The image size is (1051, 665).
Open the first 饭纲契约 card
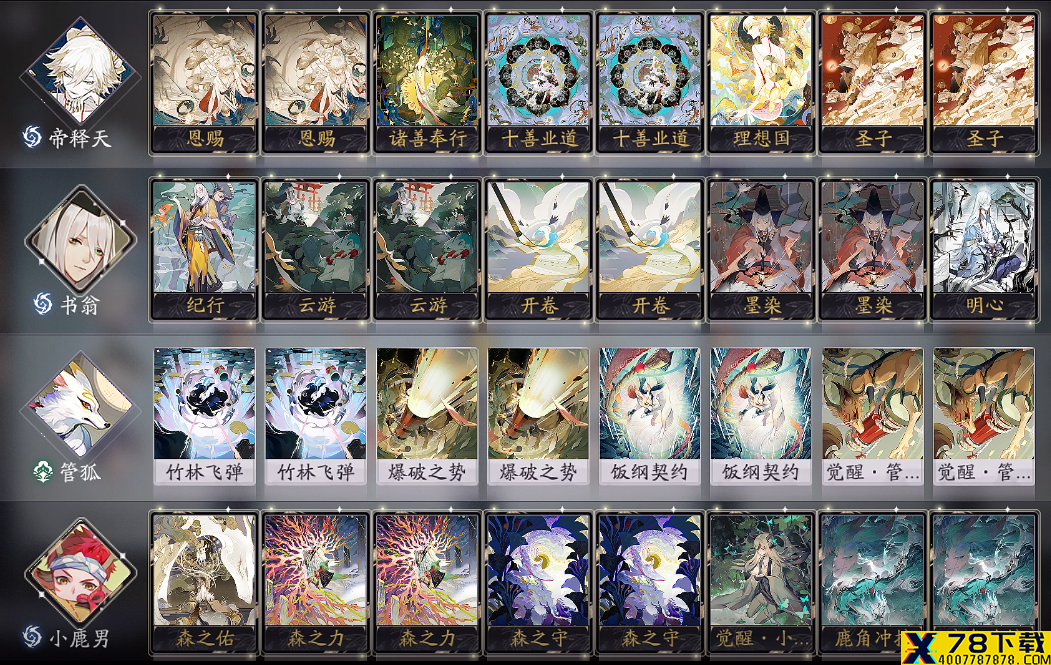click(x=650, y=416)
